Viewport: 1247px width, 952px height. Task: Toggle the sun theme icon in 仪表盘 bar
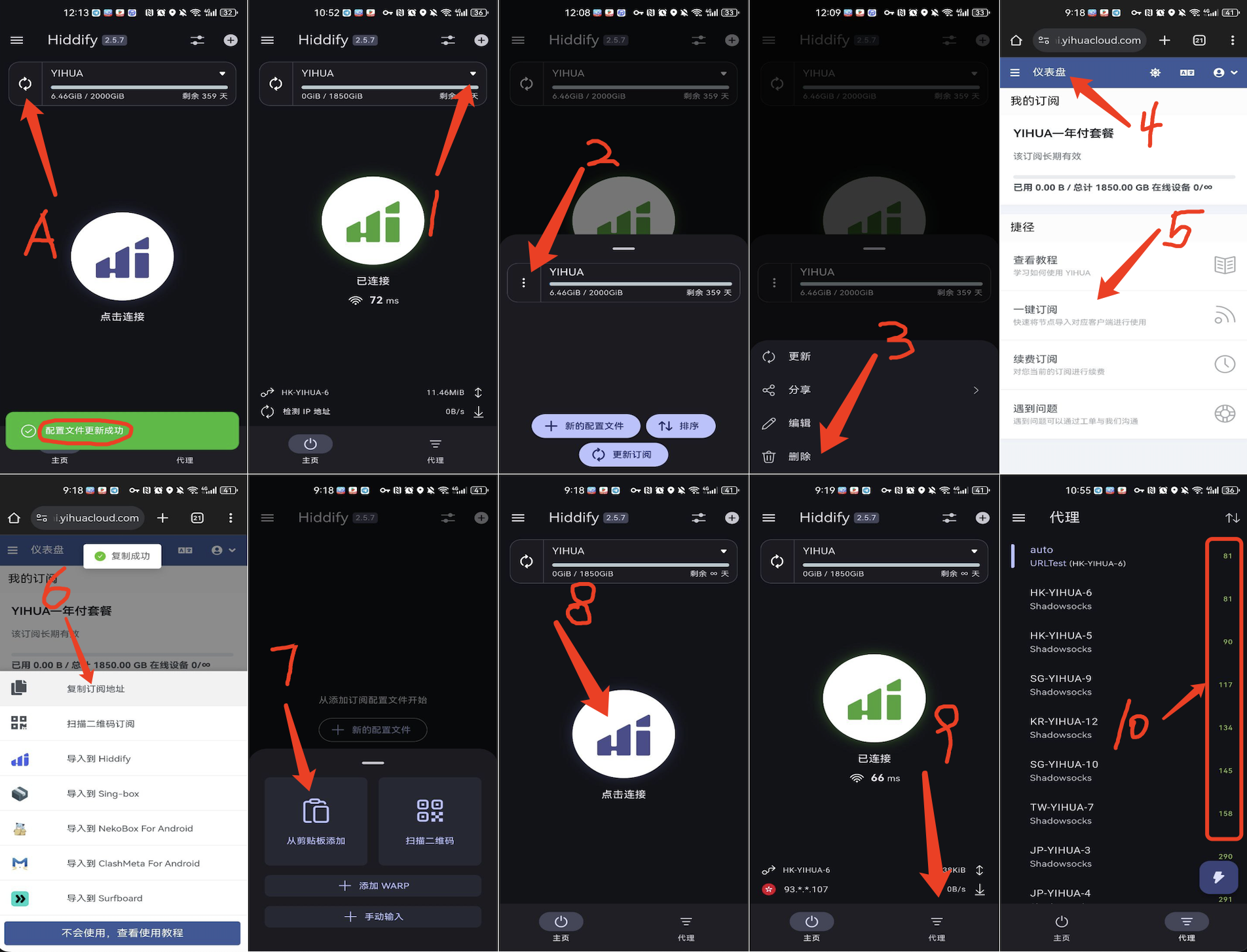pyautogui.click(x=1155, y=73)
